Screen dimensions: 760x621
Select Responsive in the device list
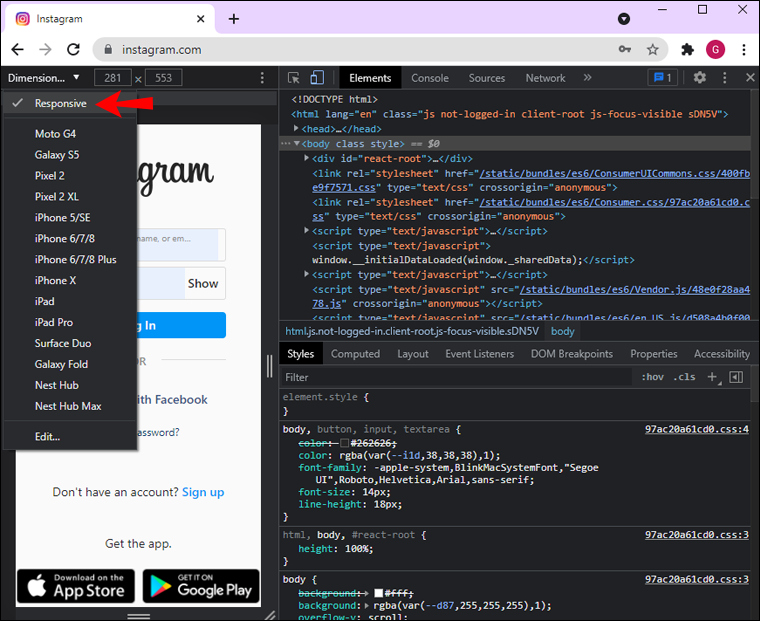pyautogui.click(x=70, y=103)
